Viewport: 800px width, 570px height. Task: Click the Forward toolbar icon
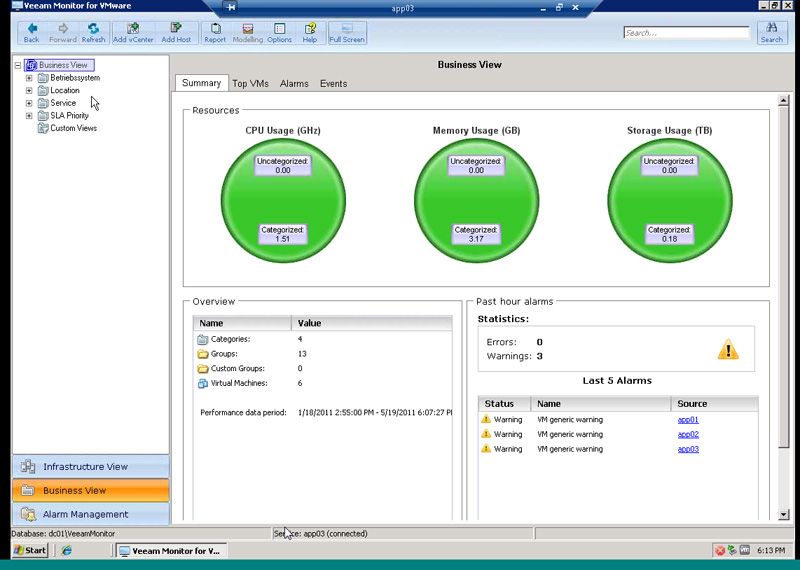[63, 33]
